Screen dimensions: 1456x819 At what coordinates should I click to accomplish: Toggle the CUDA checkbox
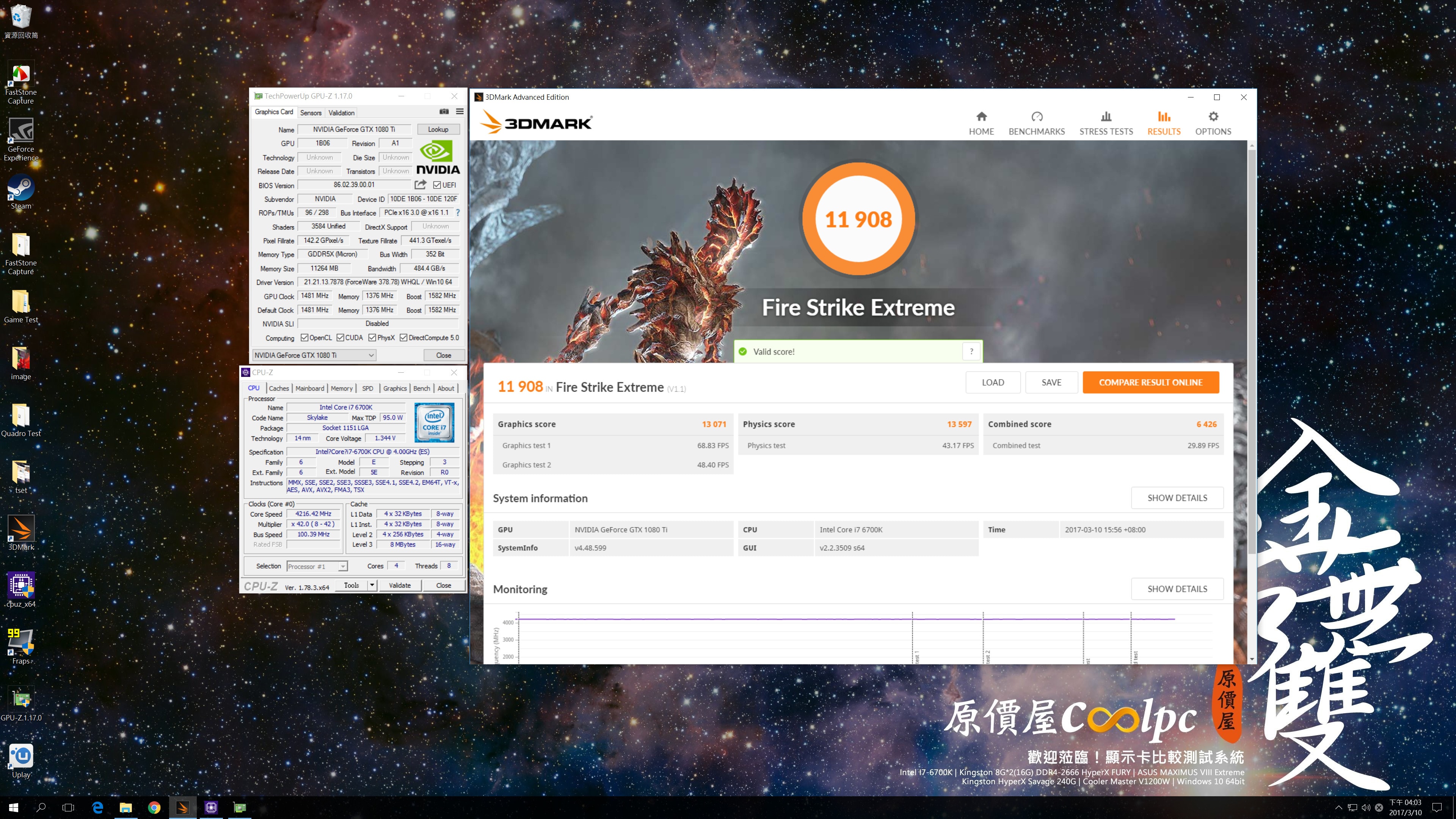[340, 338]
